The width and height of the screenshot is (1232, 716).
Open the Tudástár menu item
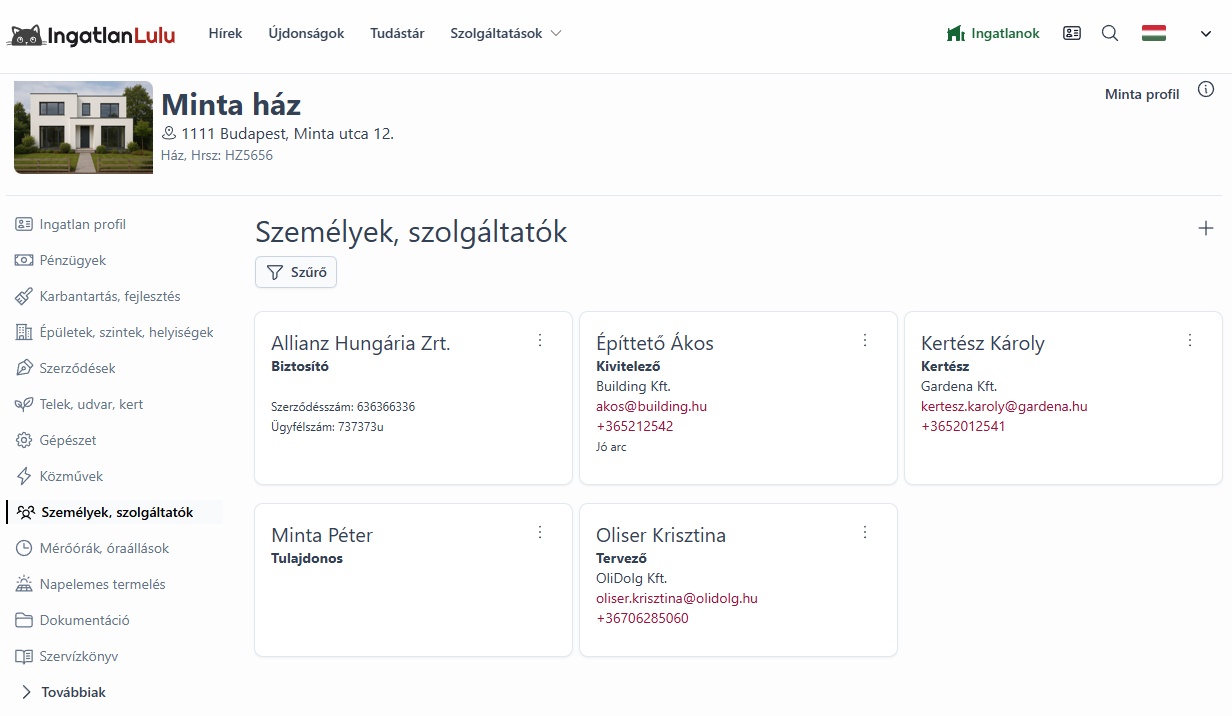pos(397,33)
